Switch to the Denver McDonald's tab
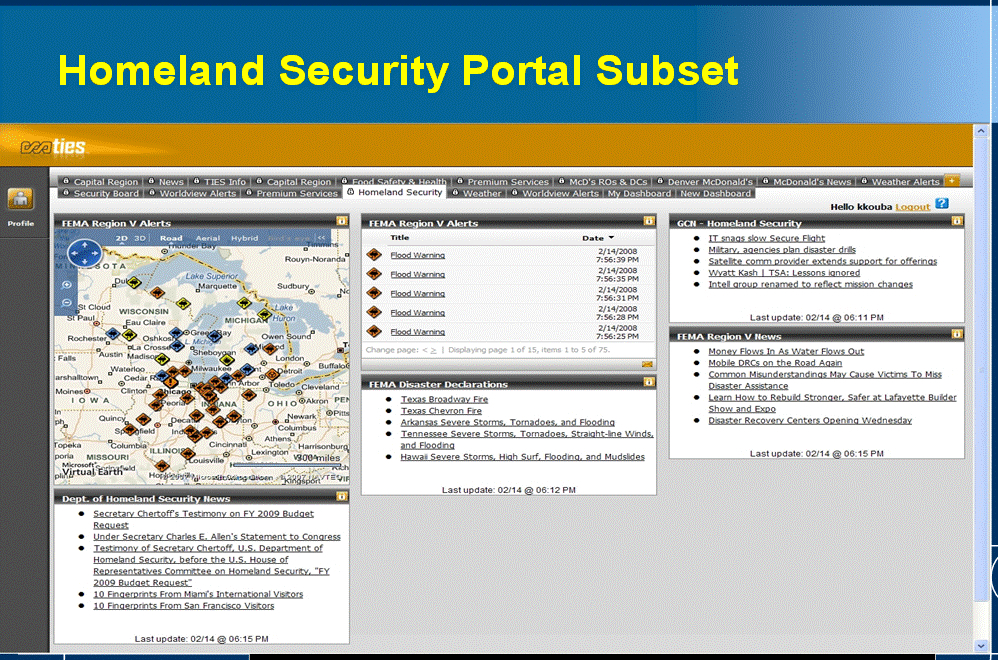 (x=704, y=181)
